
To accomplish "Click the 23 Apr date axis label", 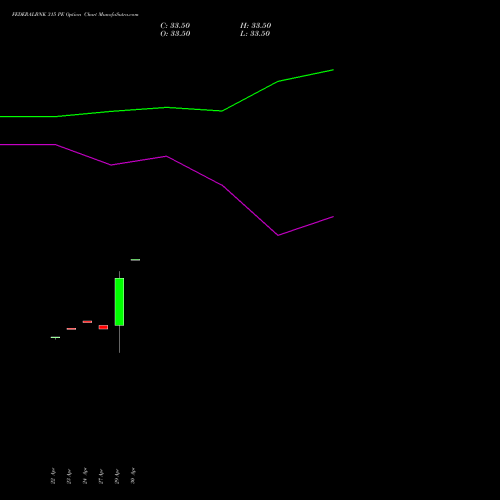I will pos(69,476).
